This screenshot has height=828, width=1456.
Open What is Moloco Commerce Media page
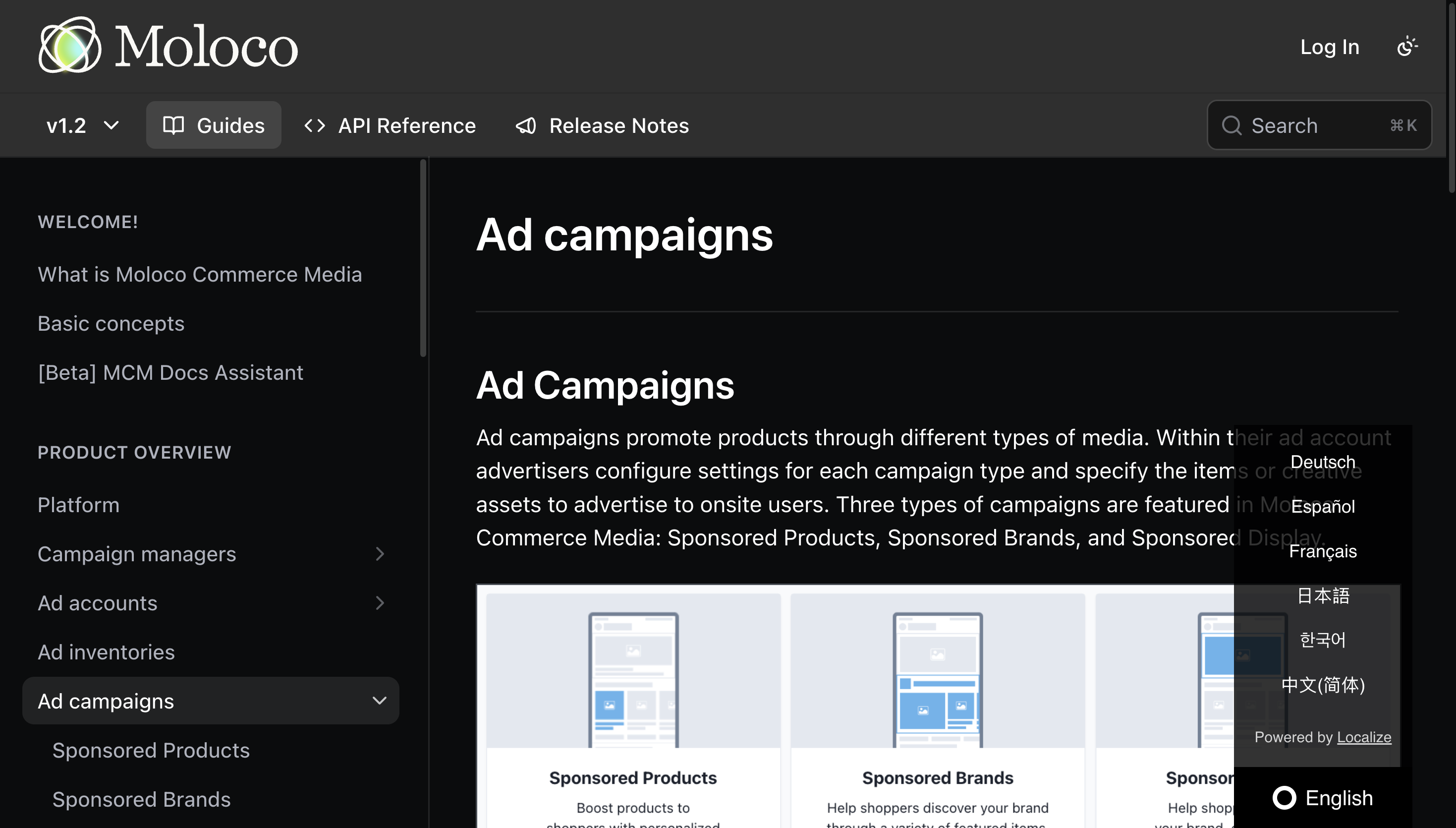point(200,274)
